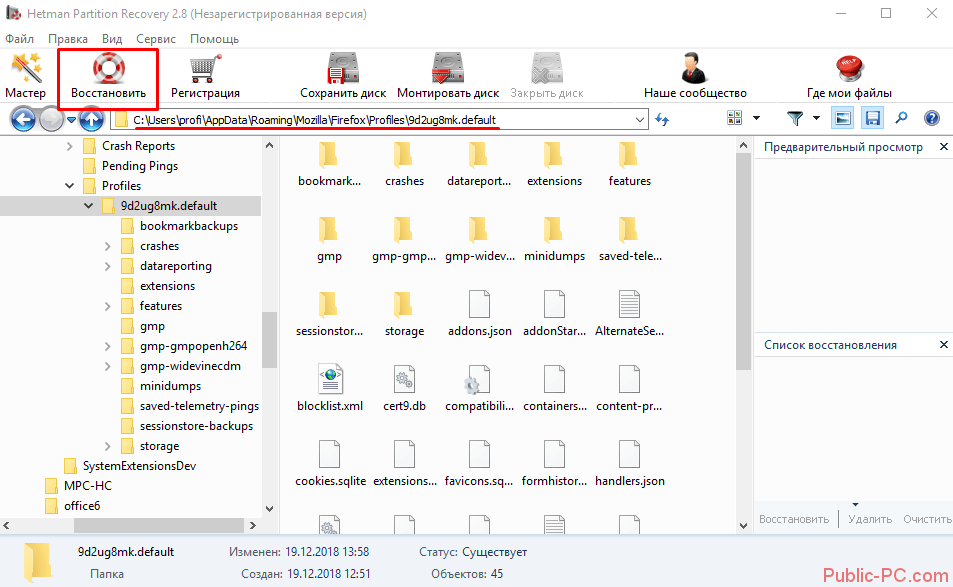Navigate up with the blue up arrow
The height and width of the screenshot is (587, 953).
click(x=91, y=120)
